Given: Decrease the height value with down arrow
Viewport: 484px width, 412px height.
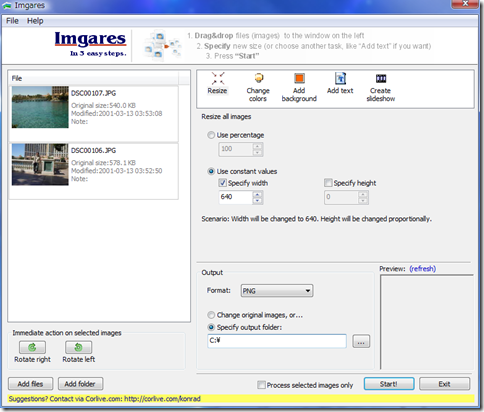Looking at the screenshot, I should (x=363, y=200).
